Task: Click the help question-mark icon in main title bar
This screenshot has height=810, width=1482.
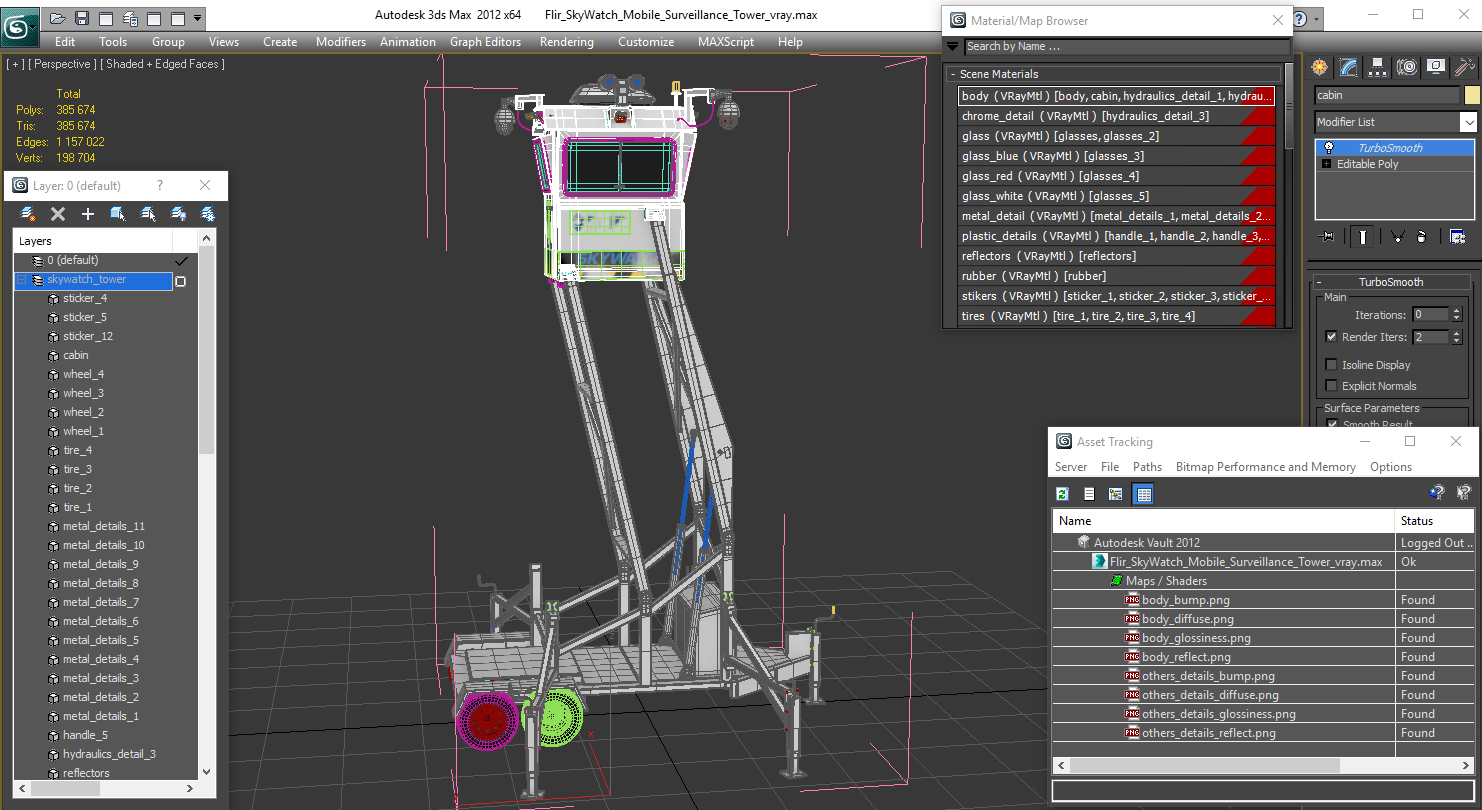Action: coord(1299,18)
